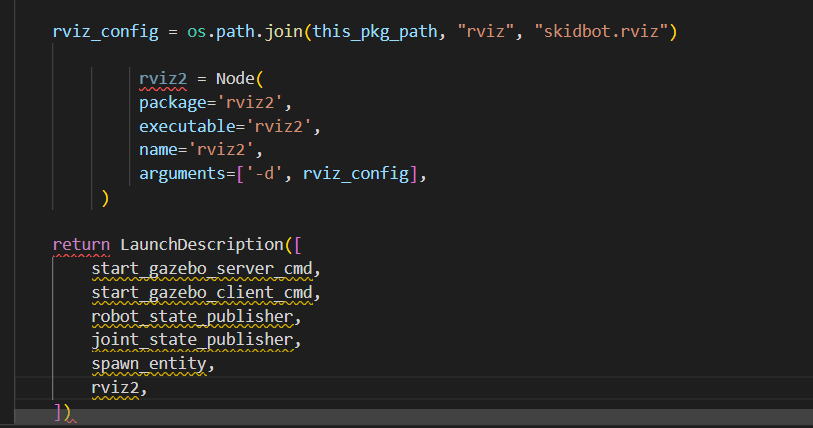Click the package='rviz2' line

tap(215, 103)
